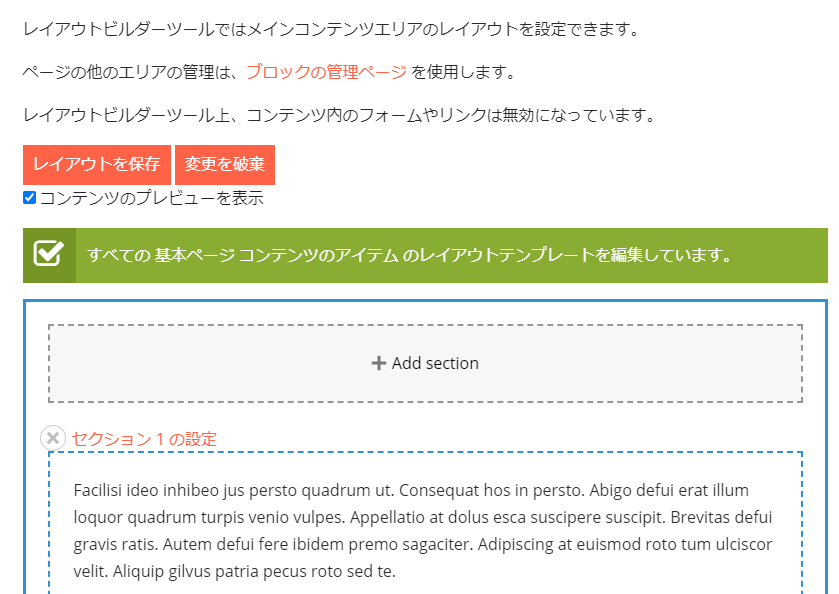Click the white checkmark status icon
The image size is (839, 594).
[48, 254]
